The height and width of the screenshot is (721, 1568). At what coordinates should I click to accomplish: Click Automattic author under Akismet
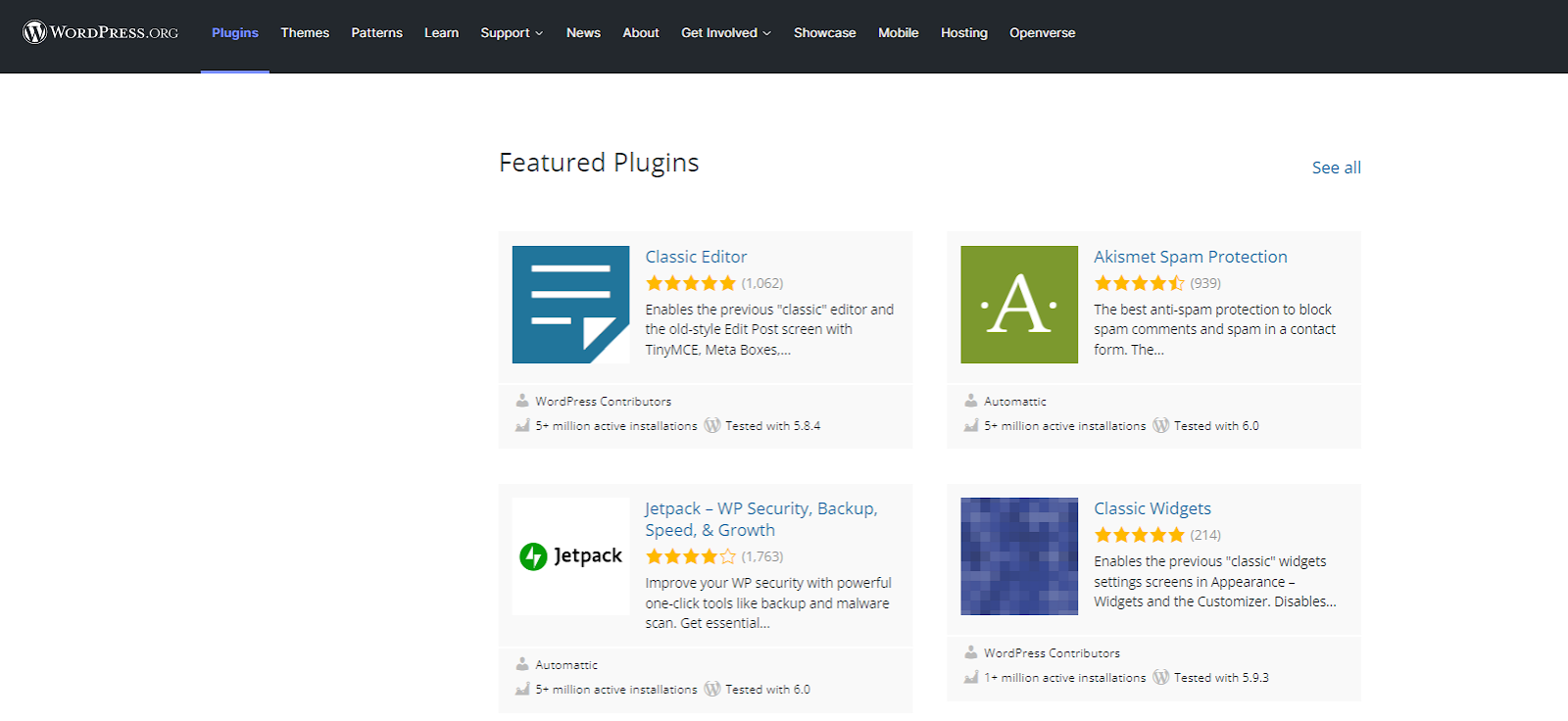[x=1015, y=402]
